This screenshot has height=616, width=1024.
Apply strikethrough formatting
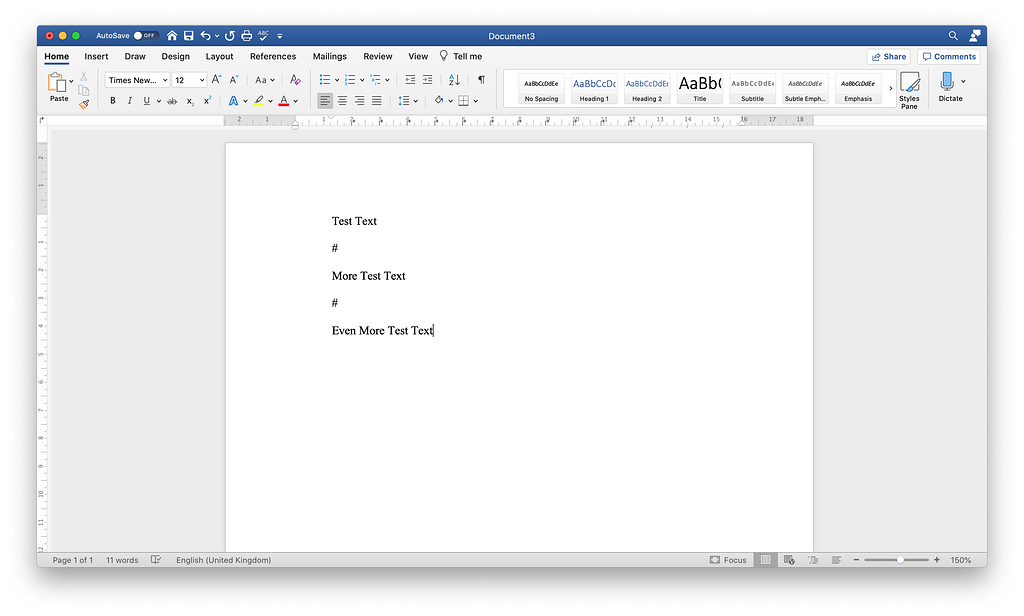pyautogui.click(x=171, y=100)
